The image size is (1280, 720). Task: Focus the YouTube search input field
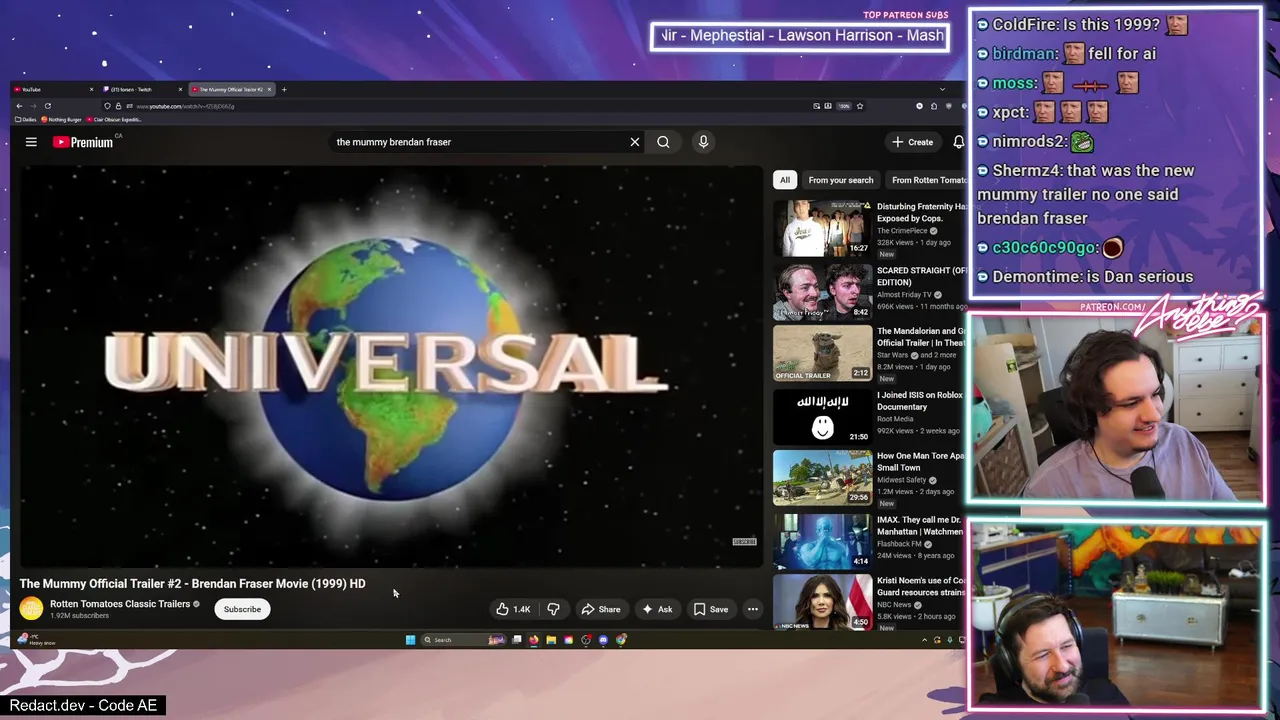click(x=480, y=142)
